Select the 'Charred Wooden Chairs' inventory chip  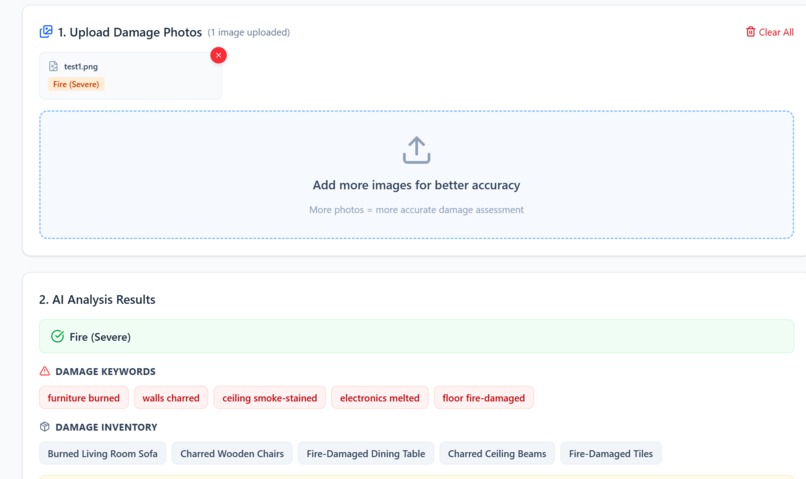(x=232, y=453)
